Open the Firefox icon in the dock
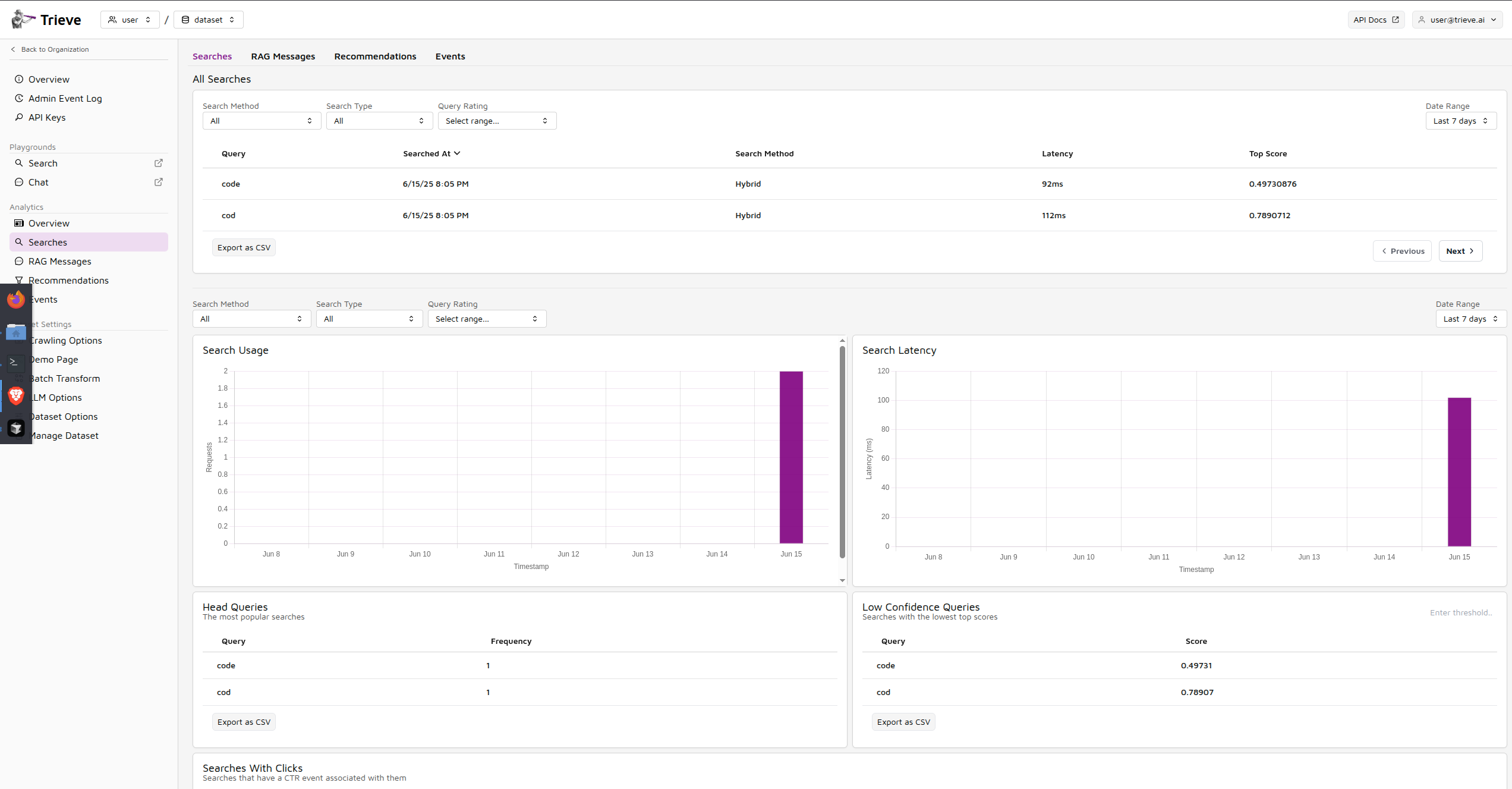Viewport: 1512px width, 789px height. click(x=16, y=300)
